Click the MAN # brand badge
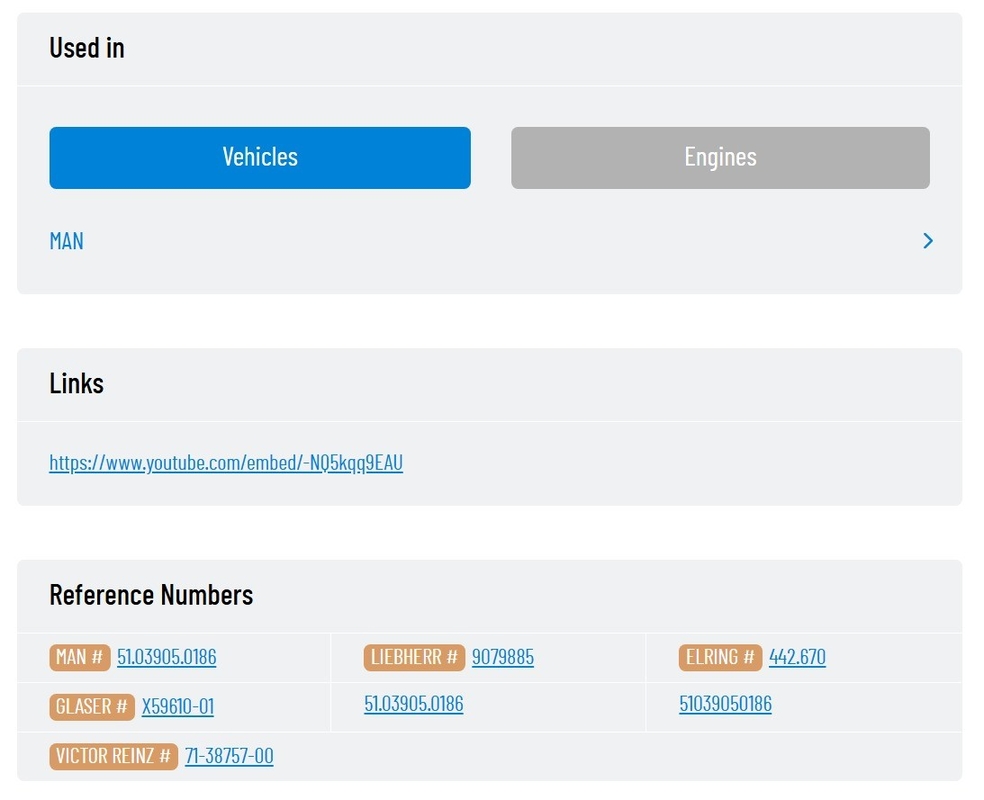The height and width of the screenshot is (800, 984). point(80,658)
